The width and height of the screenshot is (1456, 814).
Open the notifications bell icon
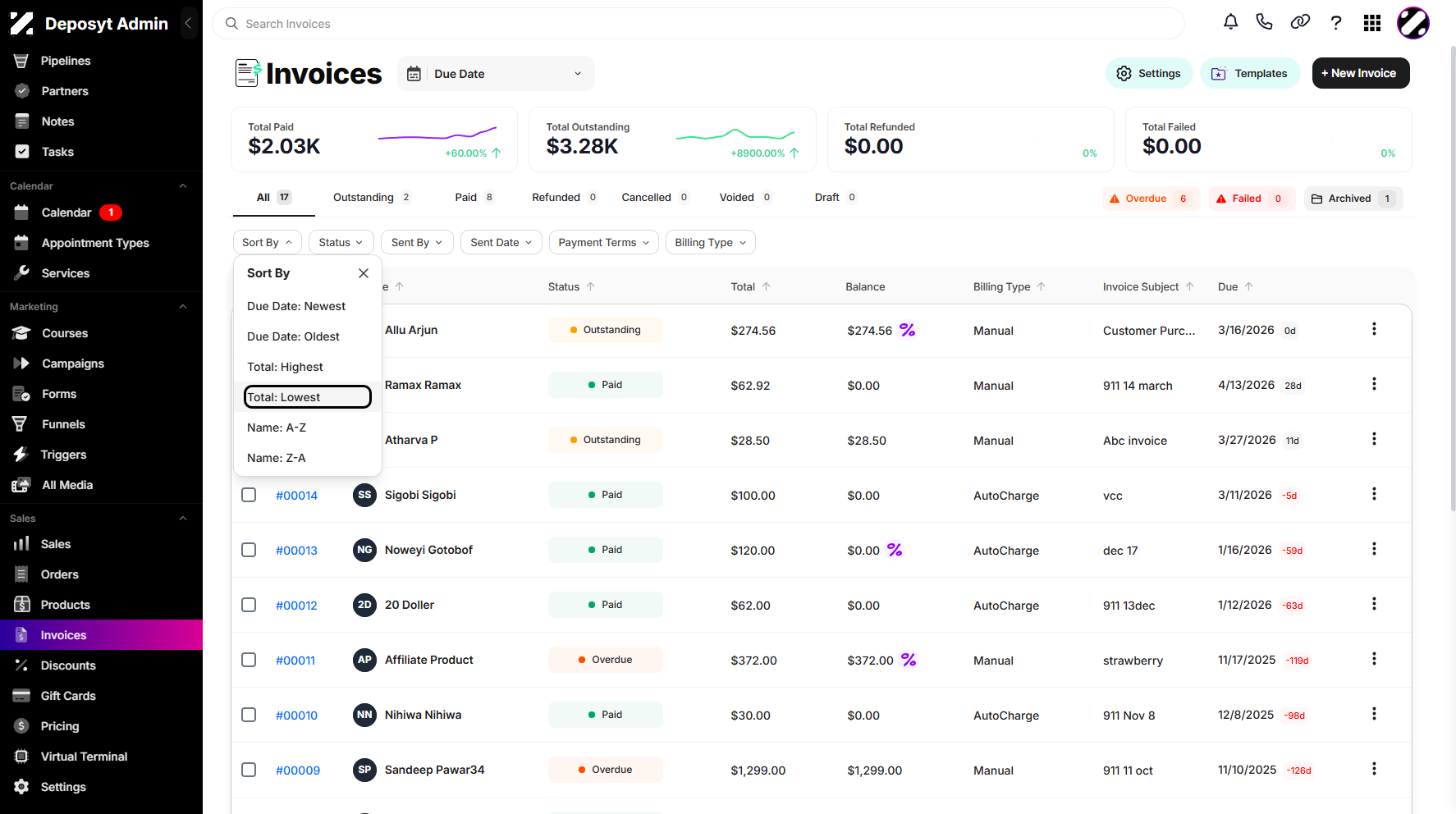coord(1230,22)
